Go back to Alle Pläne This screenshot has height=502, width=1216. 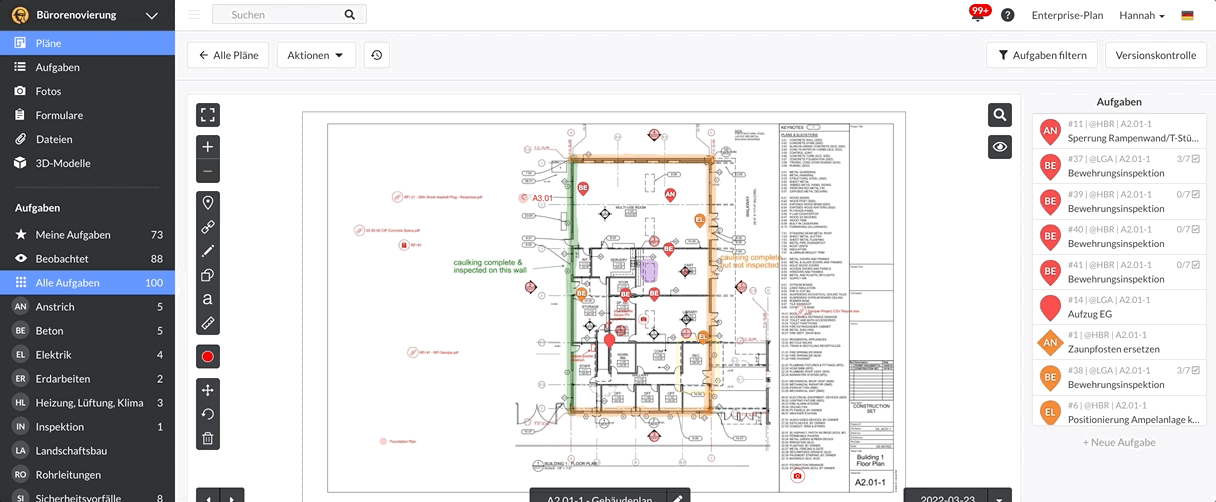(x=229, y=55)
